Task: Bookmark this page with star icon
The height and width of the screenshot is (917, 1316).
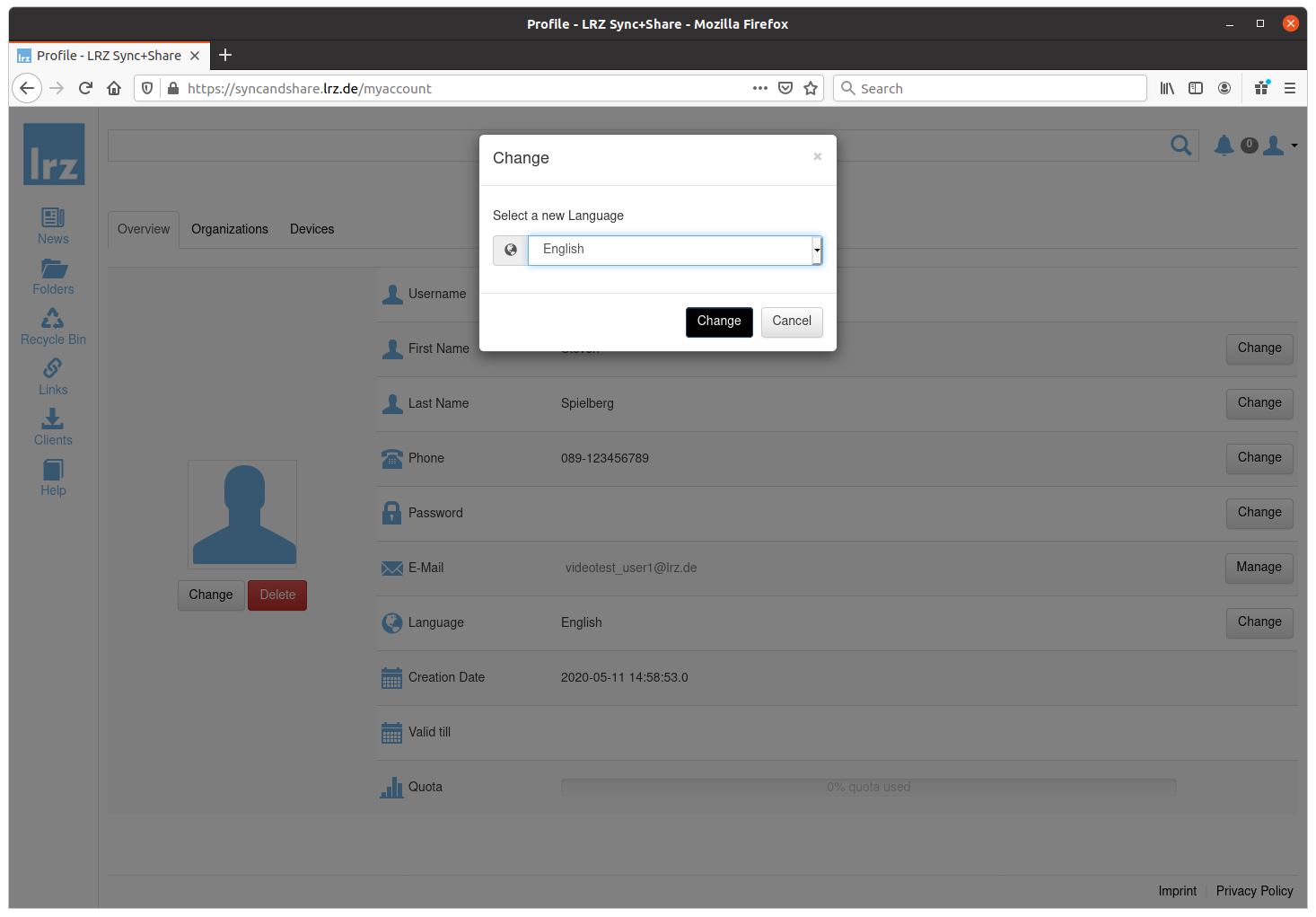Action: pos(811,88)
